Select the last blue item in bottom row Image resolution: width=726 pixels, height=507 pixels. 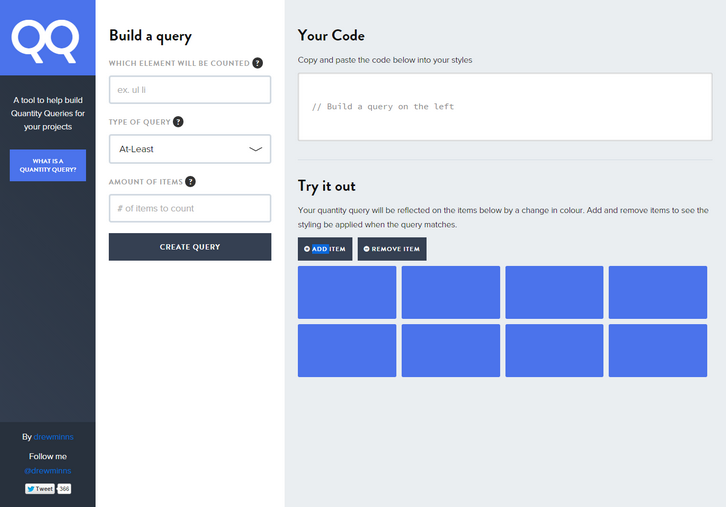[x=657, y=350]
